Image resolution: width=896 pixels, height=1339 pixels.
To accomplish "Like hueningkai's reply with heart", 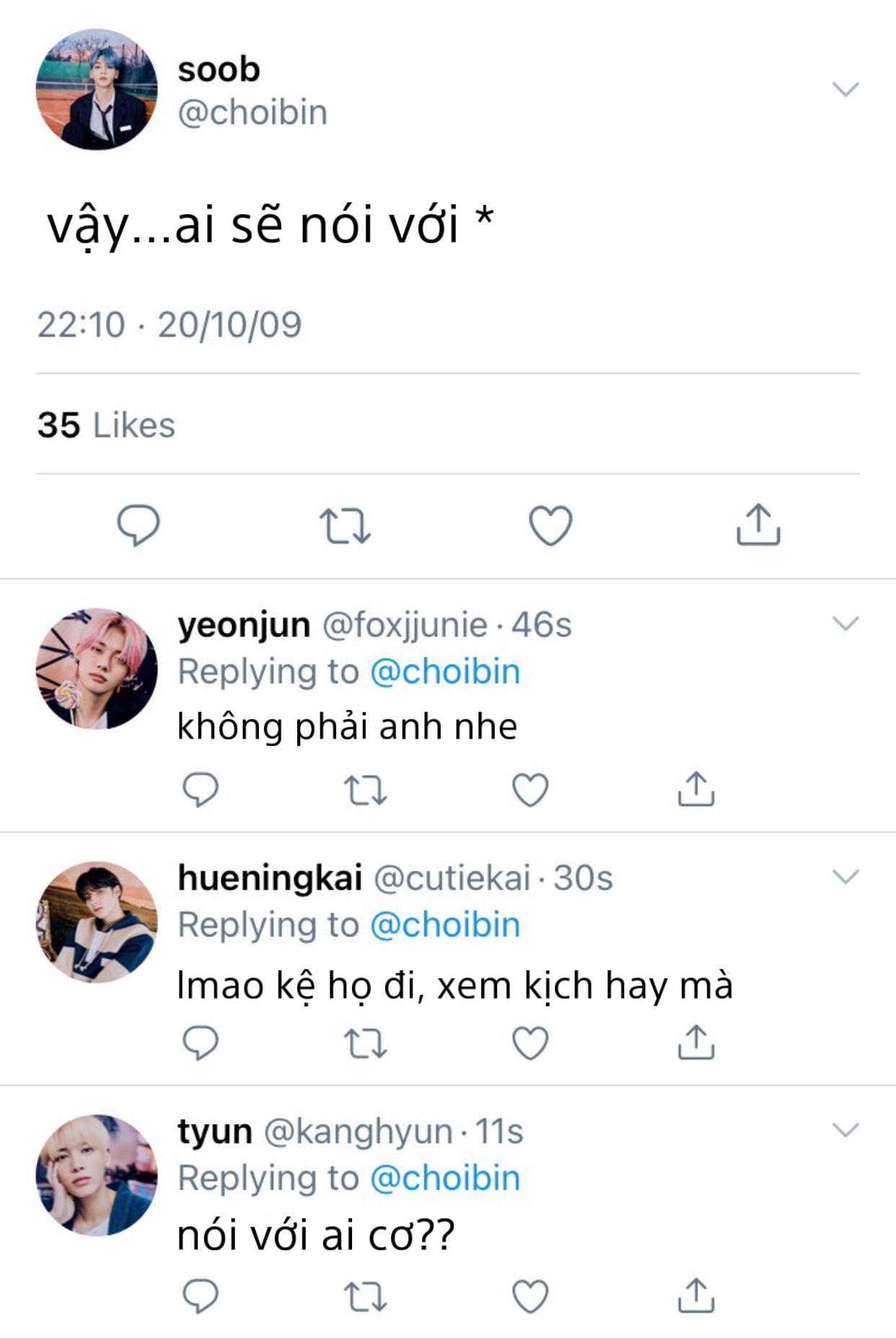I will point(530,1043).
